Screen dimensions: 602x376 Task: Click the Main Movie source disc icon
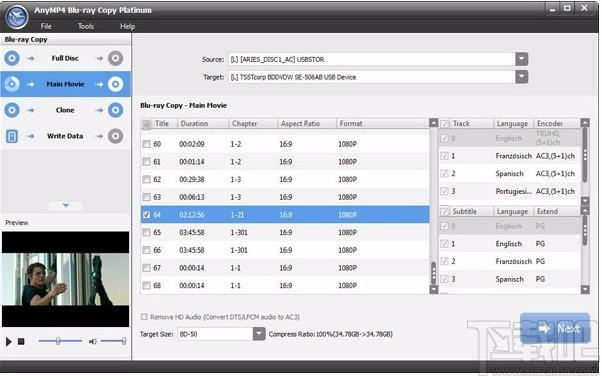click(x=12, y=84)
